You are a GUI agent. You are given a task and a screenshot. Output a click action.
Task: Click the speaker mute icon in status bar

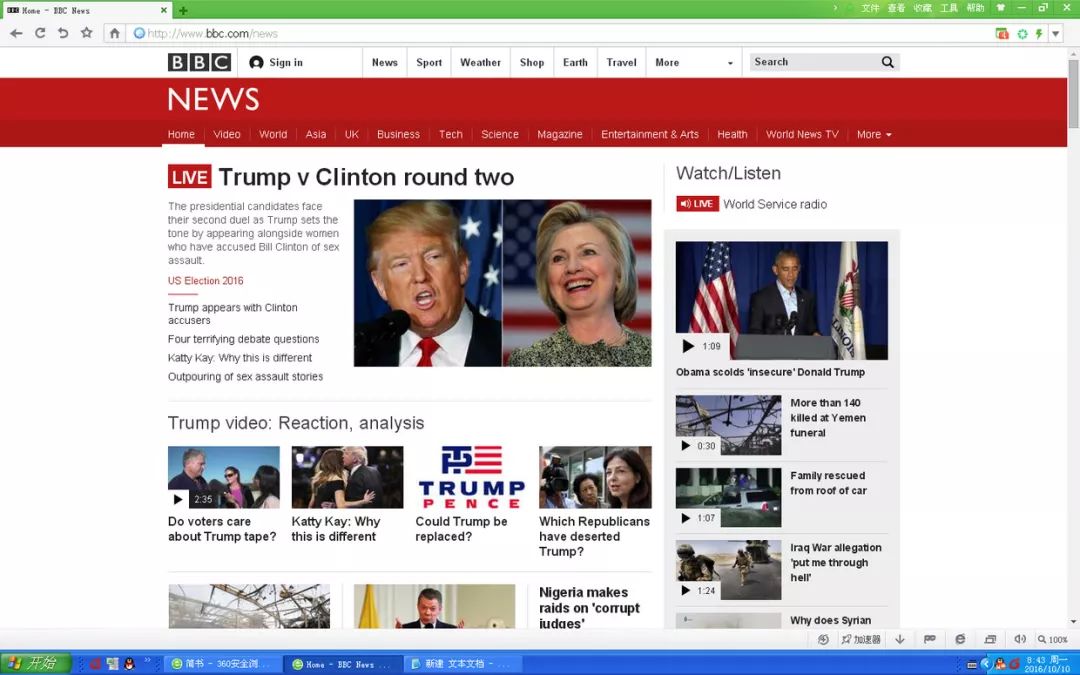[x=1020, y=639]
